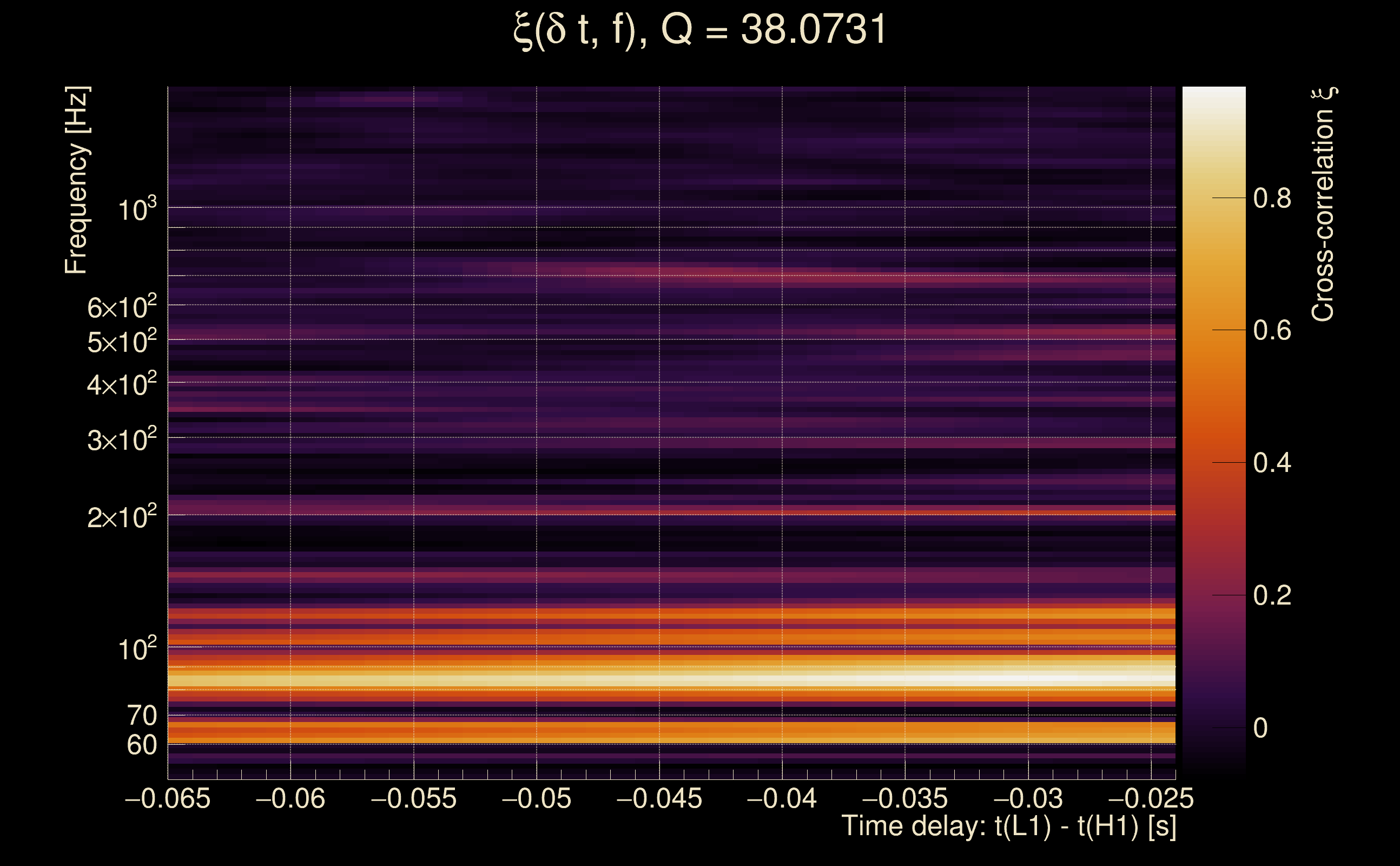
Task: Click the plot title showing Q = 38.0731
Action: [699, 30]
